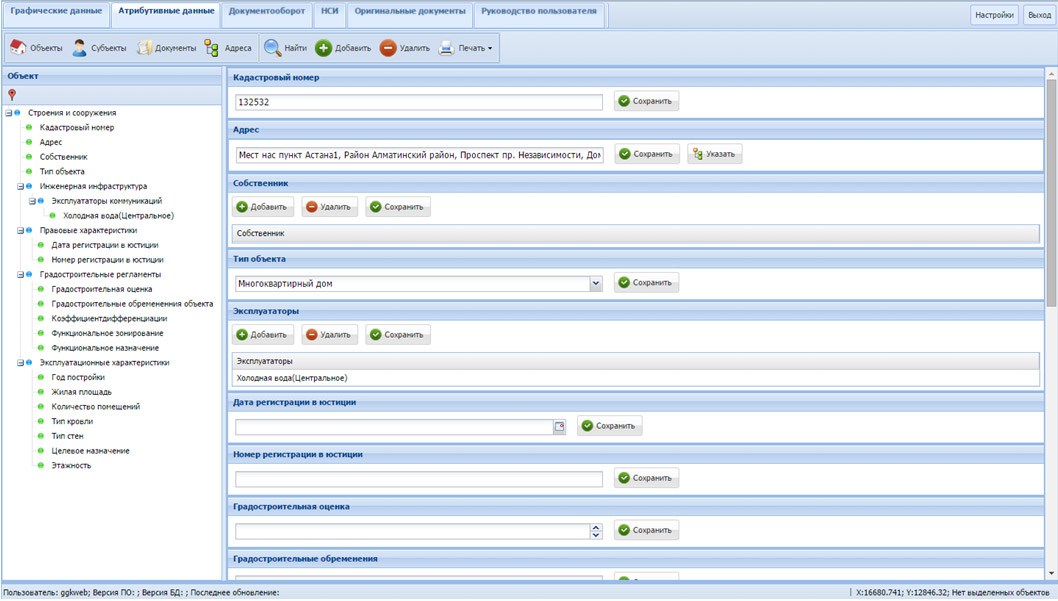Open Адреса from the toolbar
This screenshot has width=1058, height=601.
coord(212,48)
